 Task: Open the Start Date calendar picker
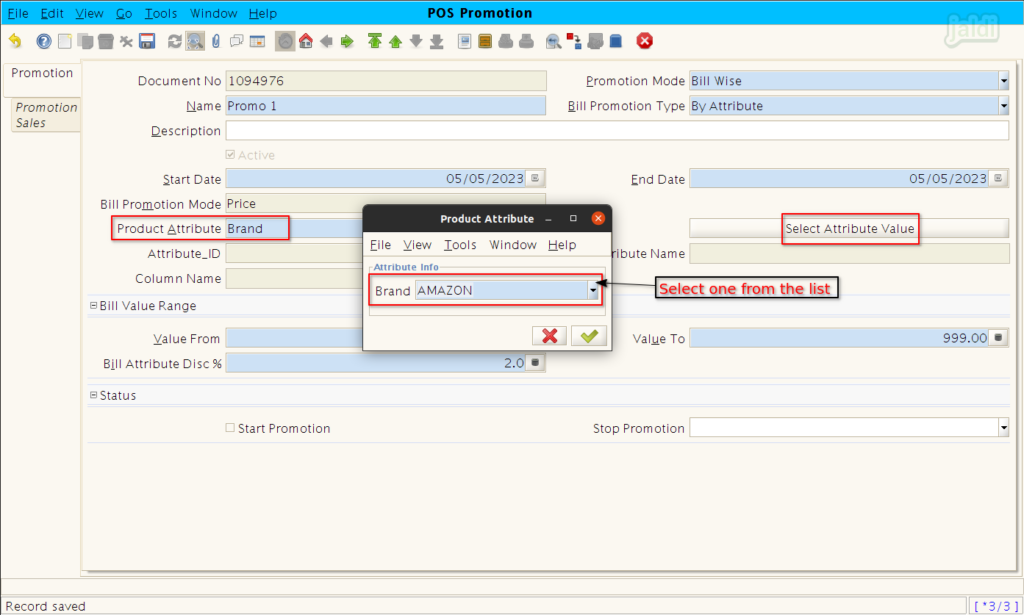536,178
